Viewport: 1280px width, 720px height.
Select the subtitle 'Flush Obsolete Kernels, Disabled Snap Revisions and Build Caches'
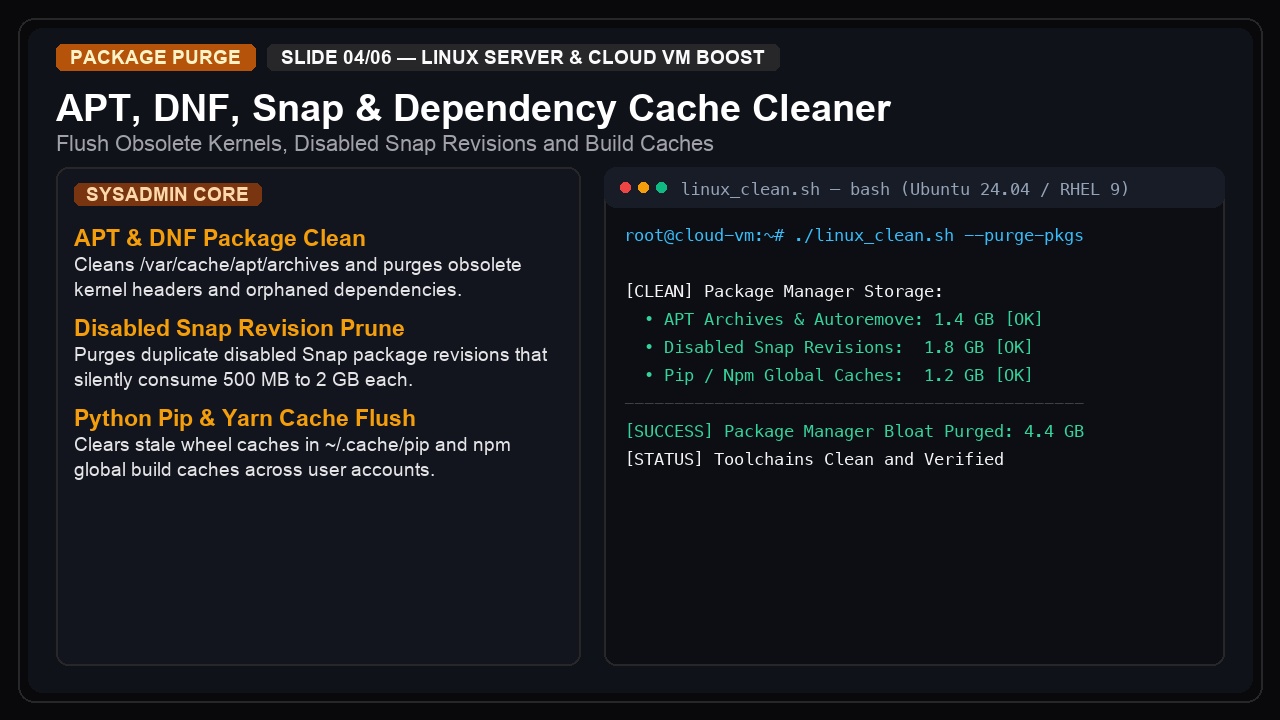(x=385, y=144)
